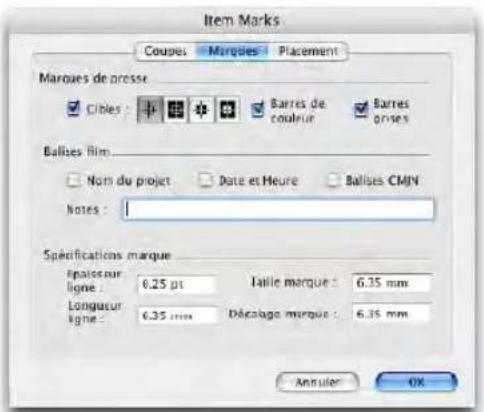Click the Spécifications marque section heading
The height and width of the screenshot is (412, 484).
click(x=107, y=255)
